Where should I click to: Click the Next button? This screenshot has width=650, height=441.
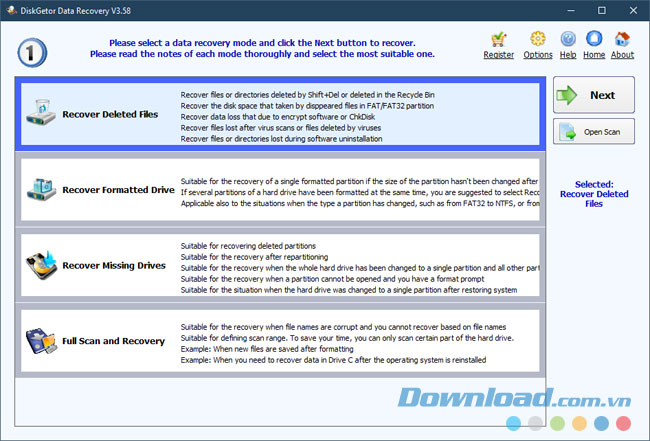coord(594,95)
